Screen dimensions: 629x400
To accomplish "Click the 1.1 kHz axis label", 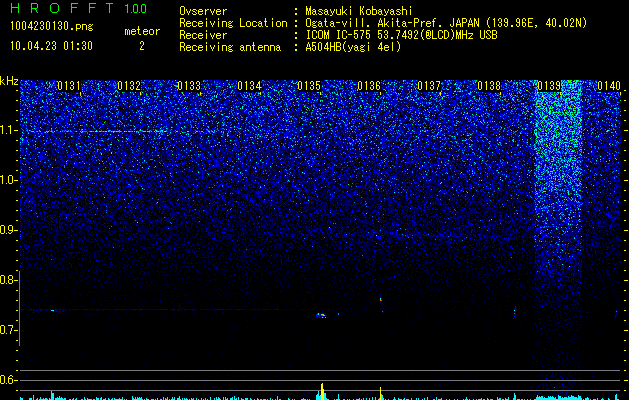I will pos(9,130).
